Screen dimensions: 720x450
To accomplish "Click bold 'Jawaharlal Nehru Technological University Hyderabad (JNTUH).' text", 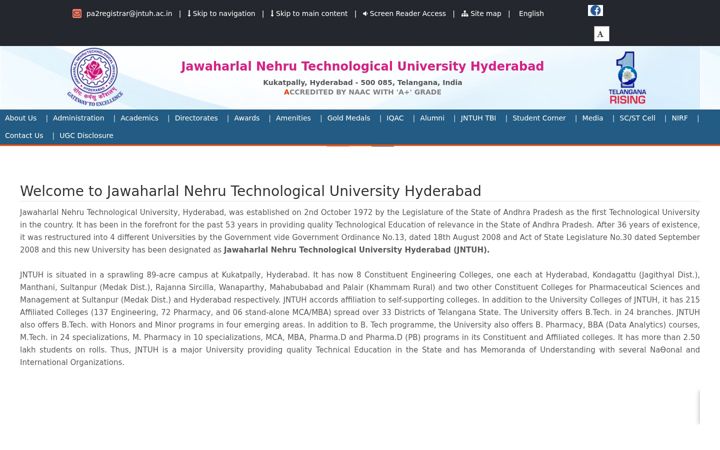I will [x=356, y=250].
